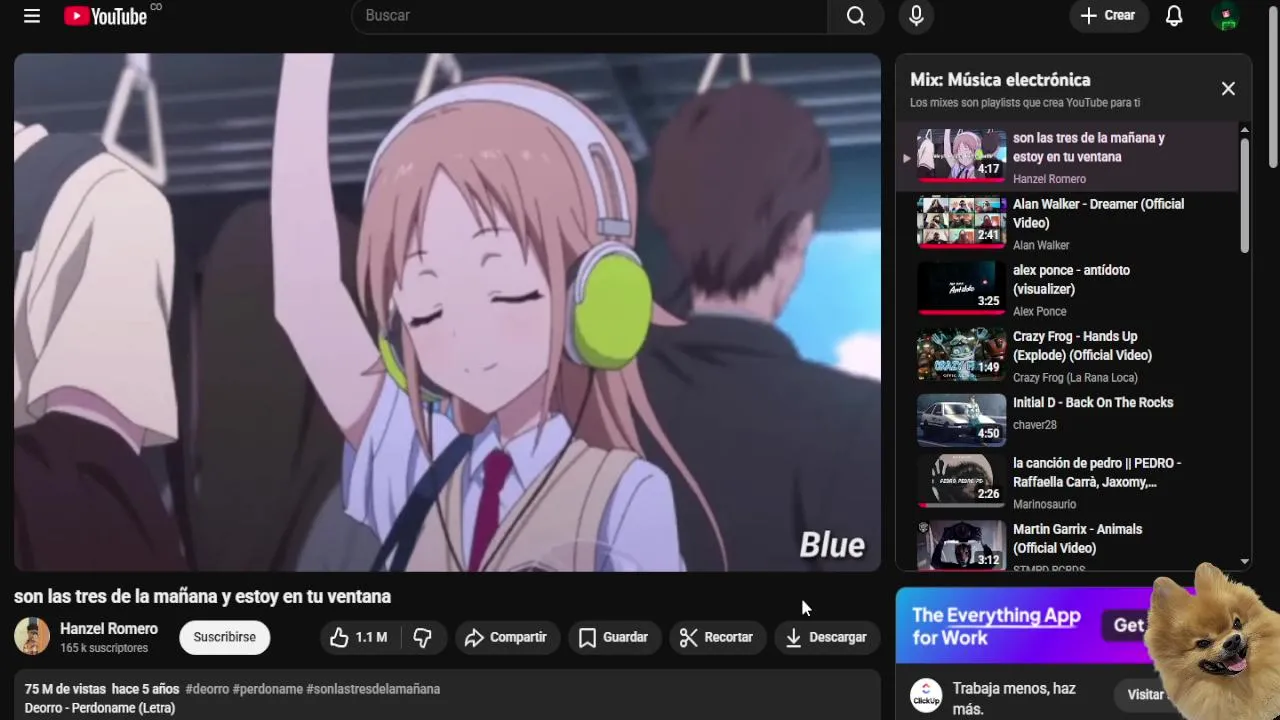The height and width of the screenshot is (720, 1280).
Task: Go to YouTube home via logo
Action: coord(106,16)
